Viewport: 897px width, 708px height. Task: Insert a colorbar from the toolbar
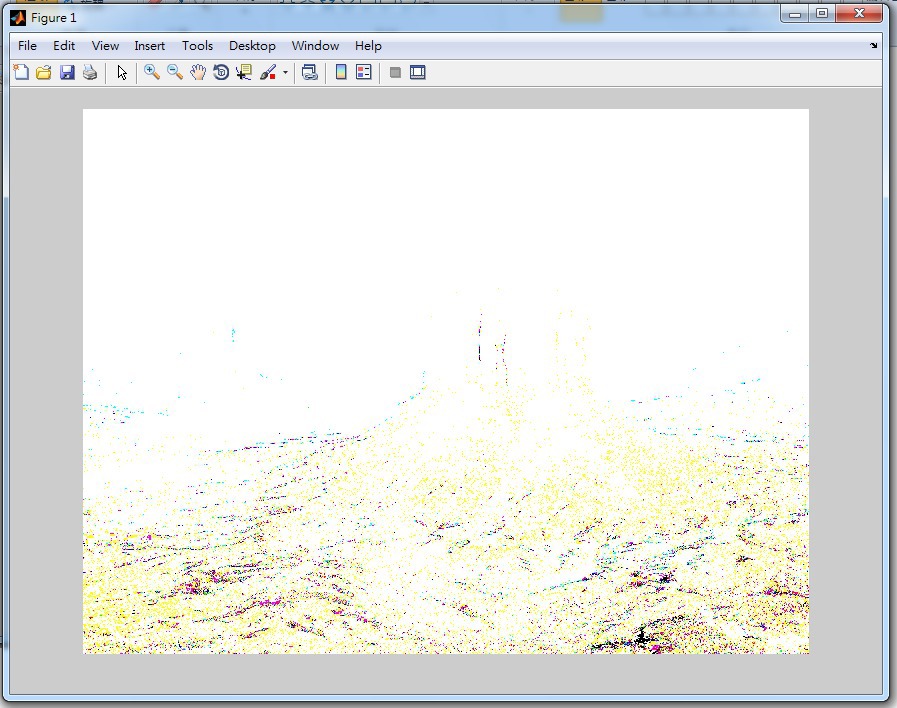coord(341,72)
